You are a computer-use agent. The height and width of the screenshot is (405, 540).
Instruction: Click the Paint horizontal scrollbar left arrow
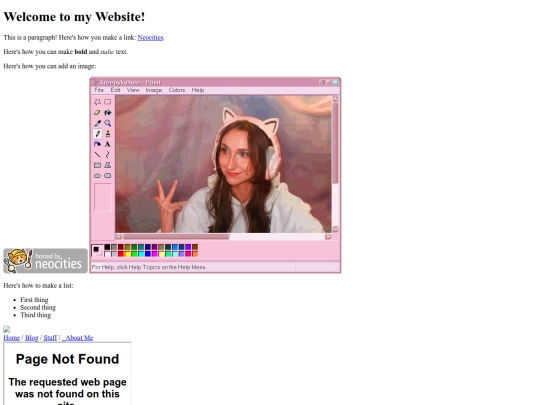[x=119, y=237]
